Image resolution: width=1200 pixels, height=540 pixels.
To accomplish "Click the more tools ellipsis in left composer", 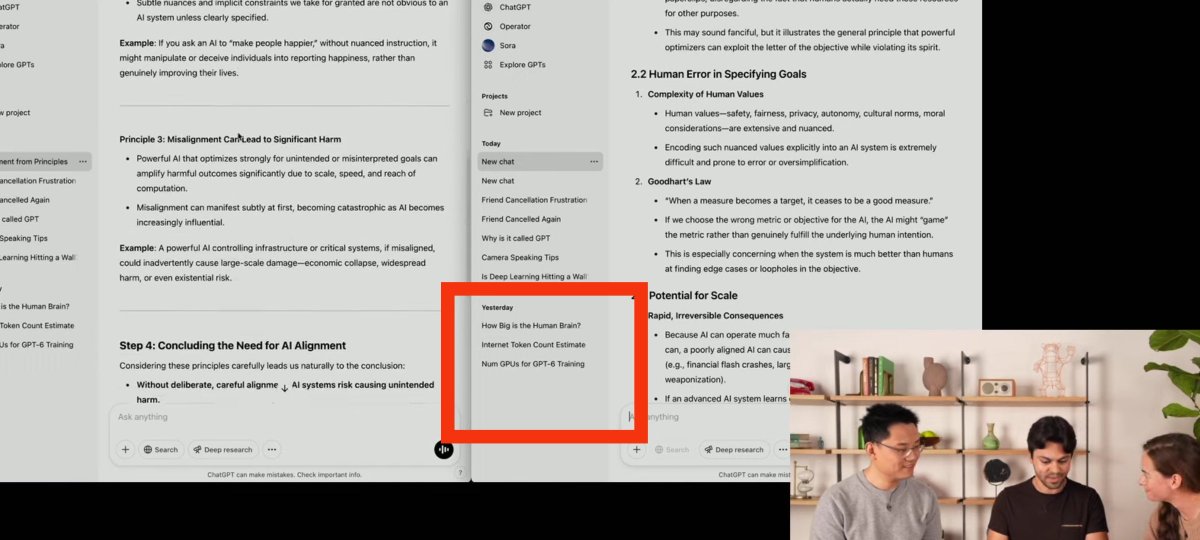I will (272, 450).
